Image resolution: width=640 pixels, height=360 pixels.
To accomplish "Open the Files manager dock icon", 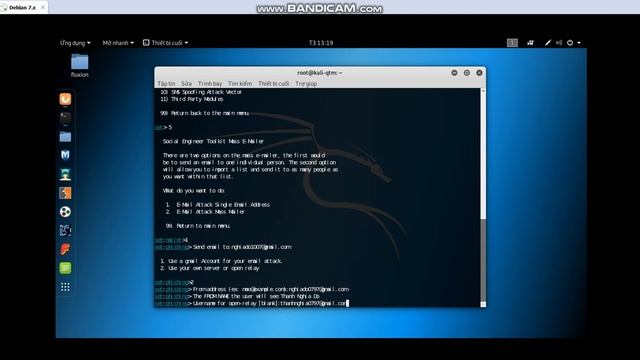I will 65,137.
